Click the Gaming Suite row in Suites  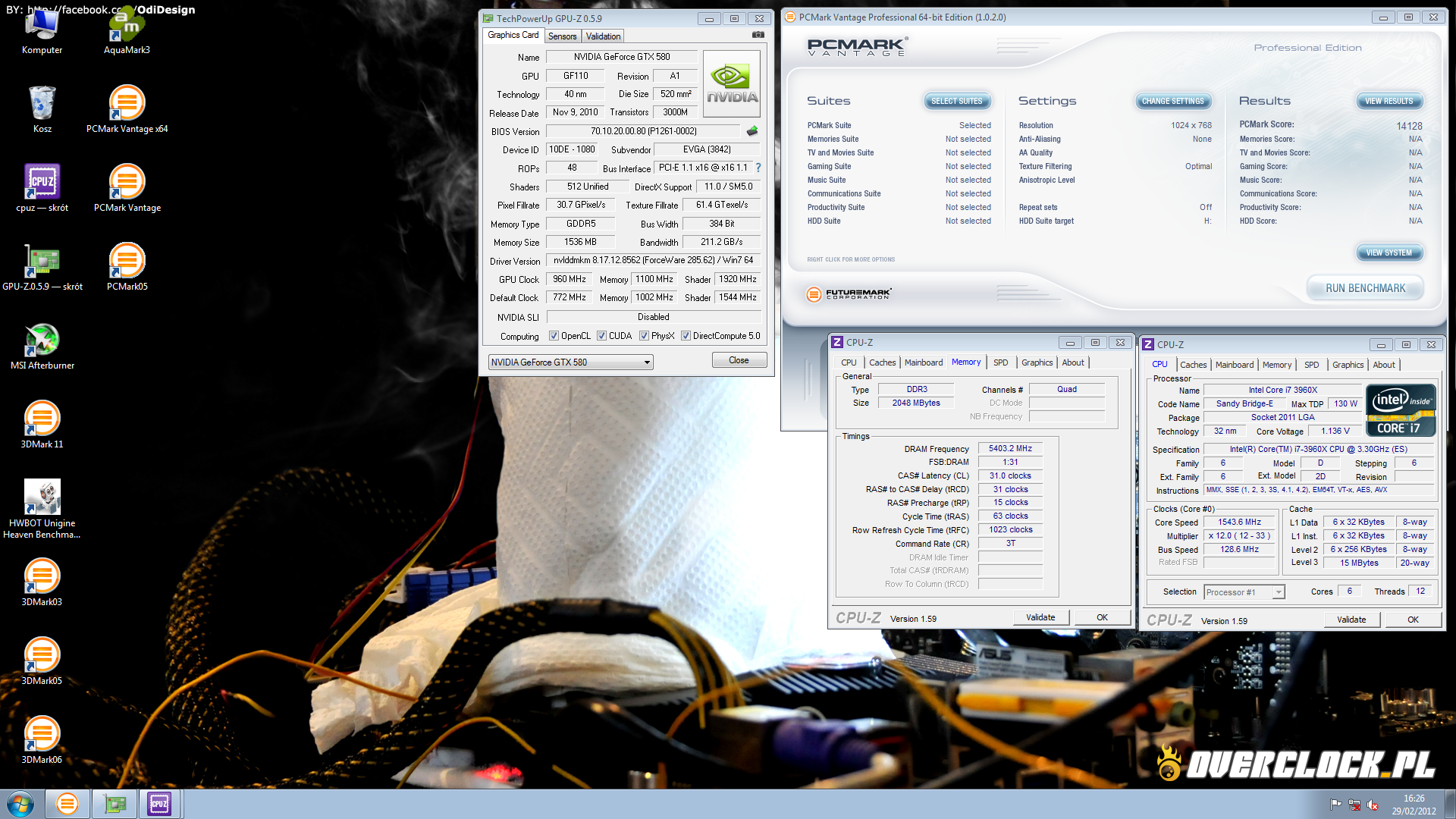[x=899, y=166]
